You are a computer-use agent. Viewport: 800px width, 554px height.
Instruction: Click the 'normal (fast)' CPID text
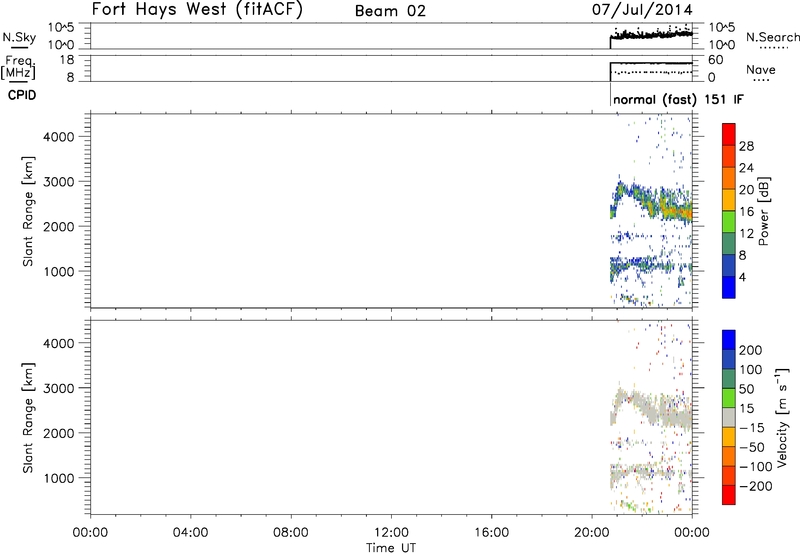[655, 99]
